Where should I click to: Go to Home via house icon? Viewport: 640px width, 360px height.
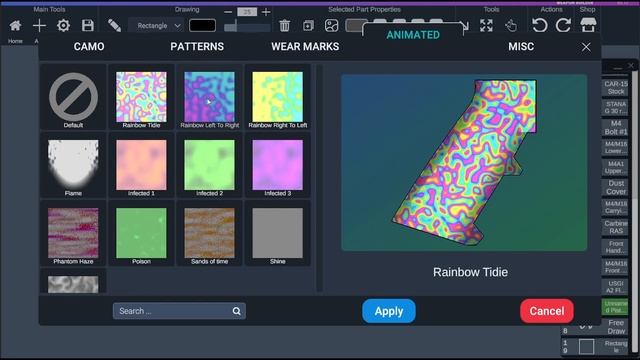(x=16, y=26)
